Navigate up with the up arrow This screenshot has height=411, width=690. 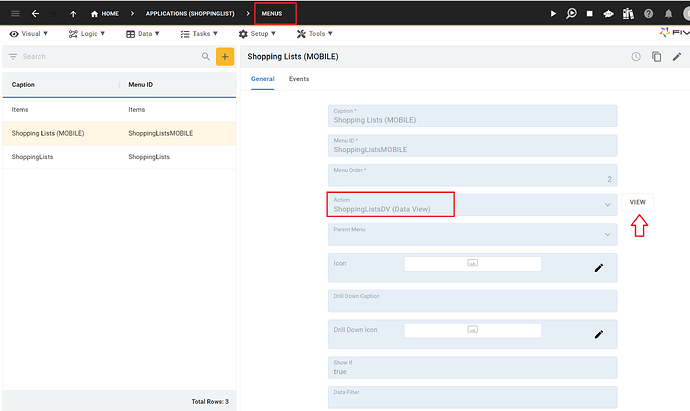pyautogui.click(x=73, y=14)
